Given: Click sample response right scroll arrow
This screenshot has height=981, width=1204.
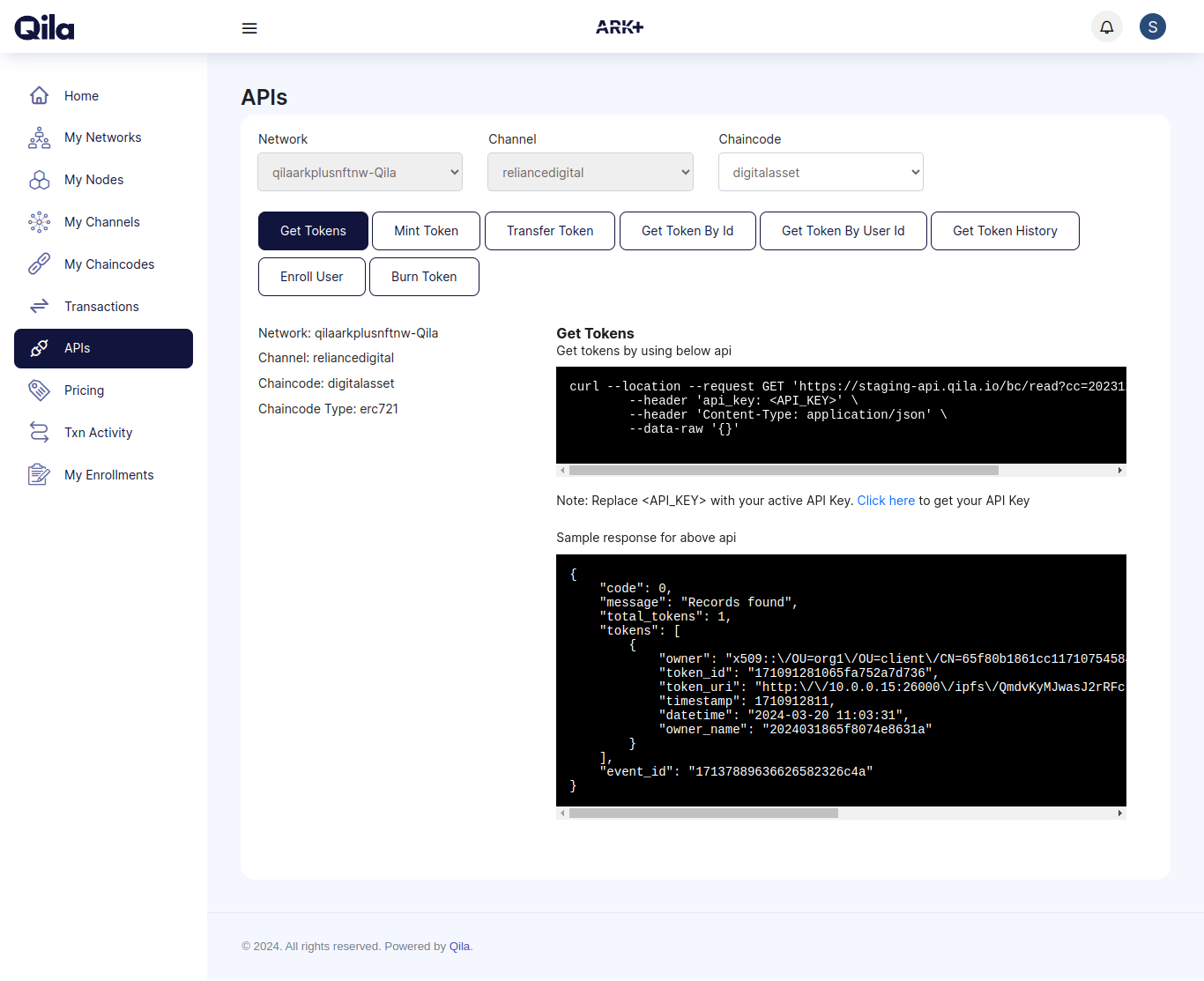Looking at the screenshot, I should click(x=1120, y=813).
